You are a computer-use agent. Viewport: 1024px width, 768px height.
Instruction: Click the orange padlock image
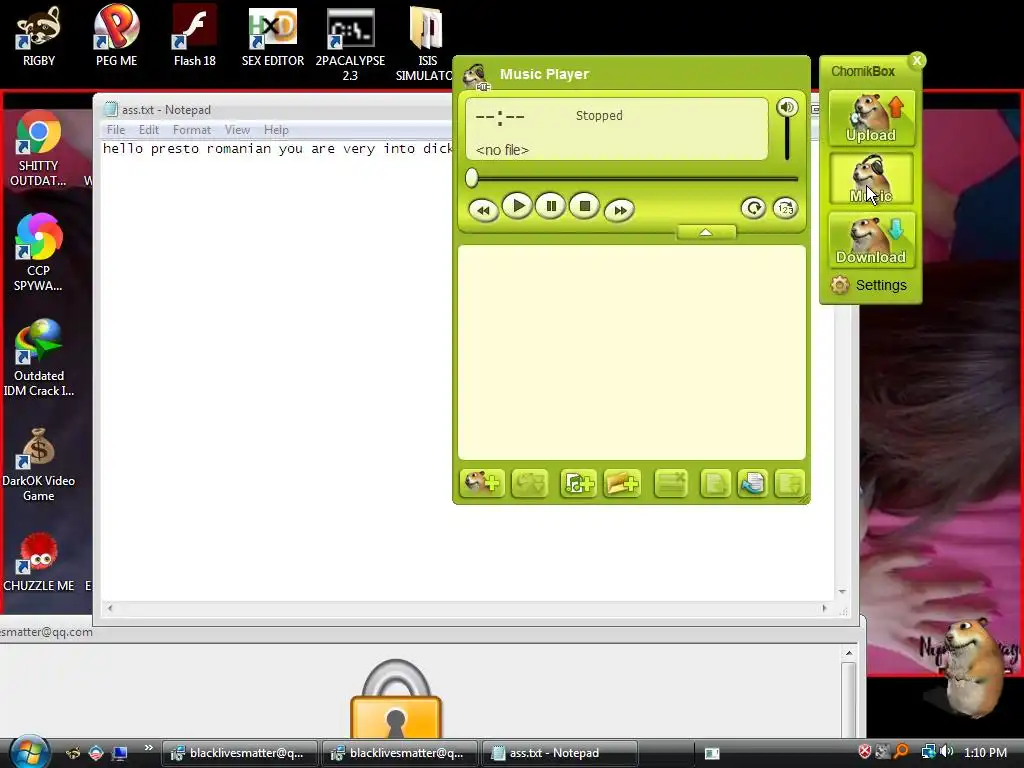pyautogui.click(x=396, y=699)
